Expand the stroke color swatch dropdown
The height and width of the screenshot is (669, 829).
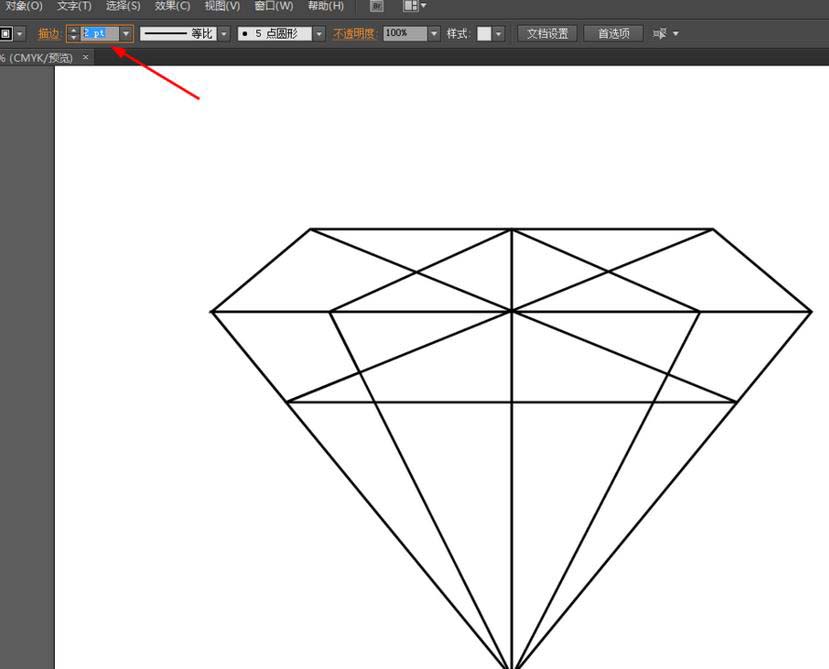[x=20, y=34]
